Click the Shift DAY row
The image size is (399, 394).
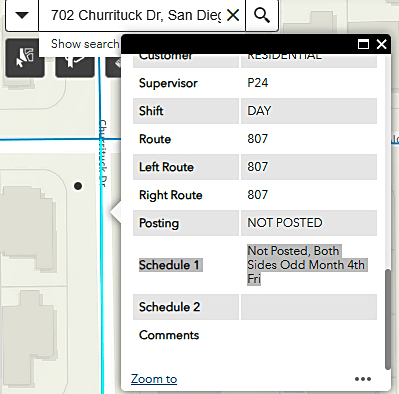(x=255, y=111)
